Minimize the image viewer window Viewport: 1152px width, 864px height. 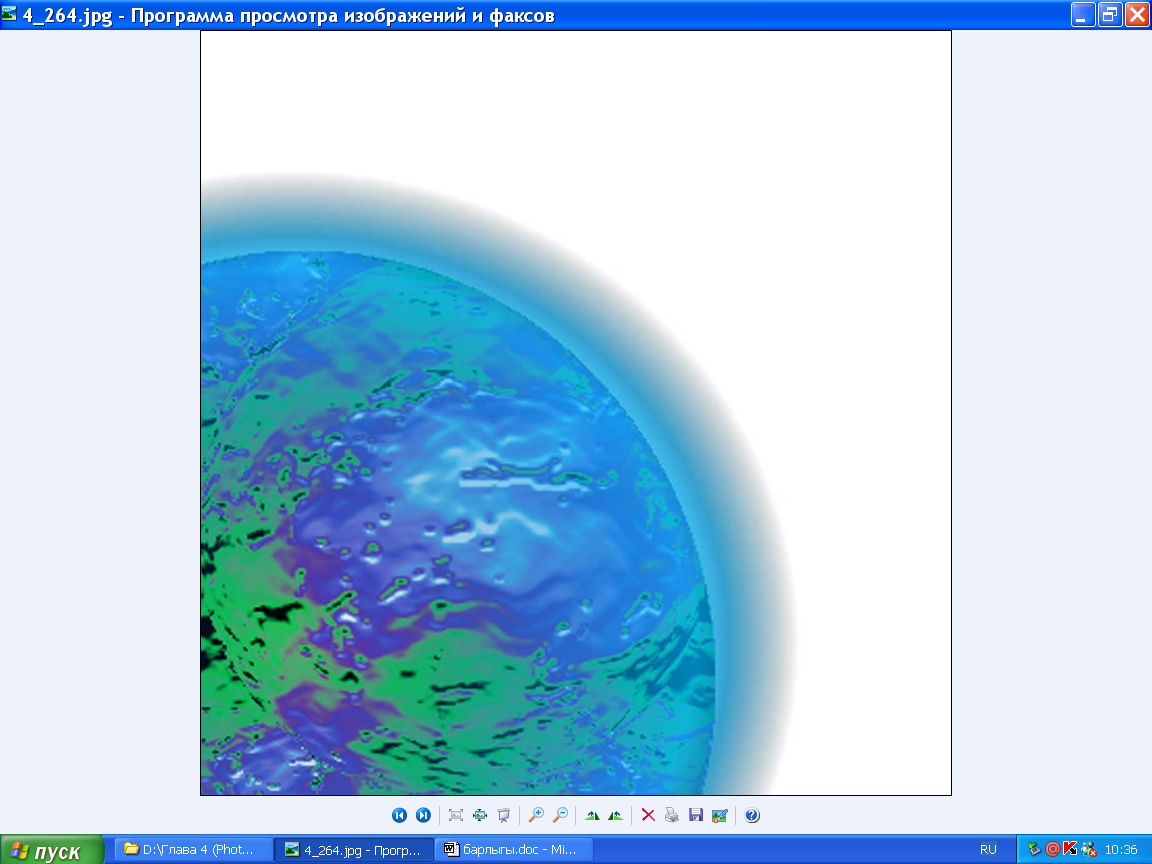(x=1083, y=14)
